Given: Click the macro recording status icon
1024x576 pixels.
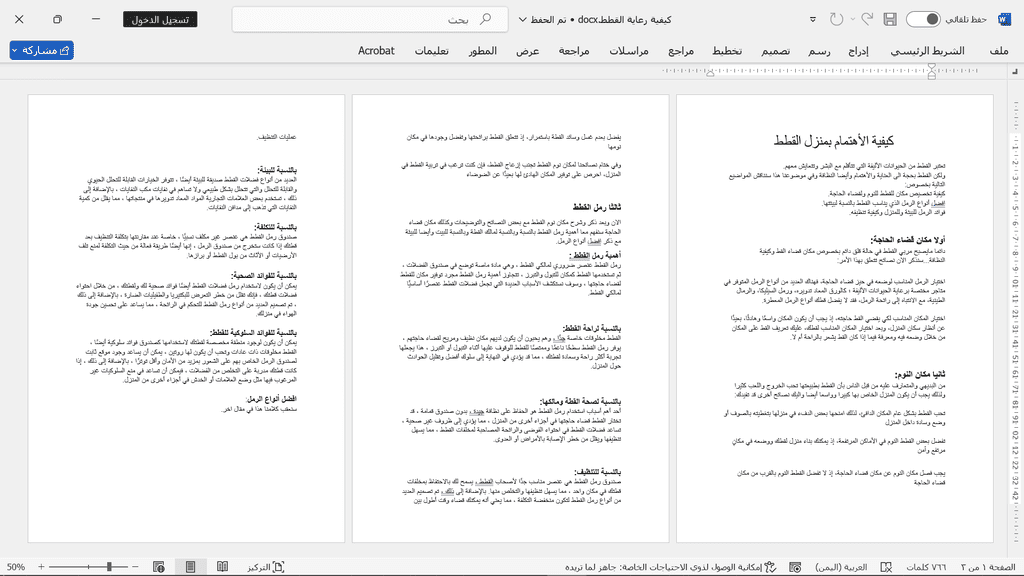Looking at the screenshot, I should point(795,567).
